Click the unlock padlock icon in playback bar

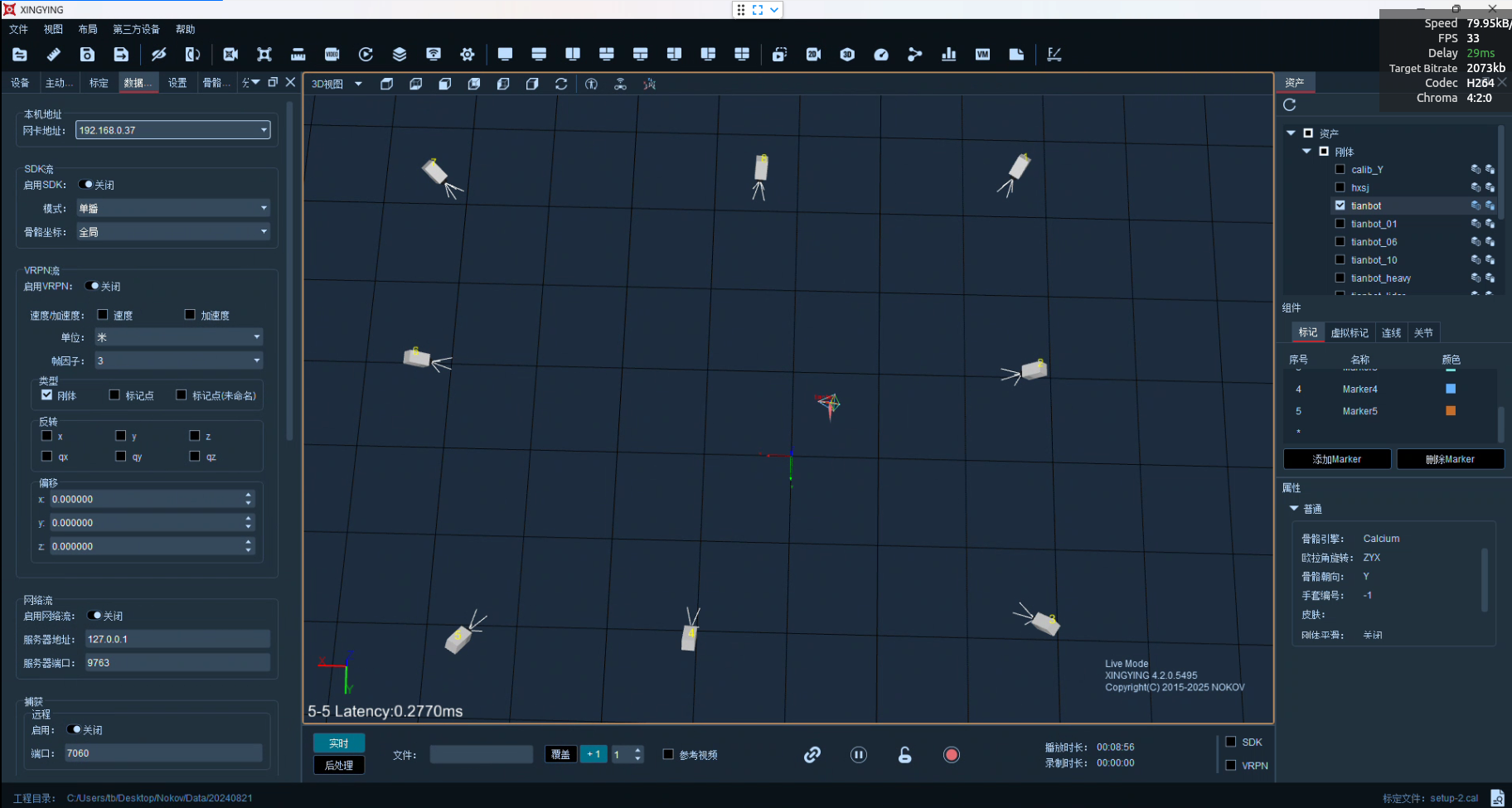904,754
